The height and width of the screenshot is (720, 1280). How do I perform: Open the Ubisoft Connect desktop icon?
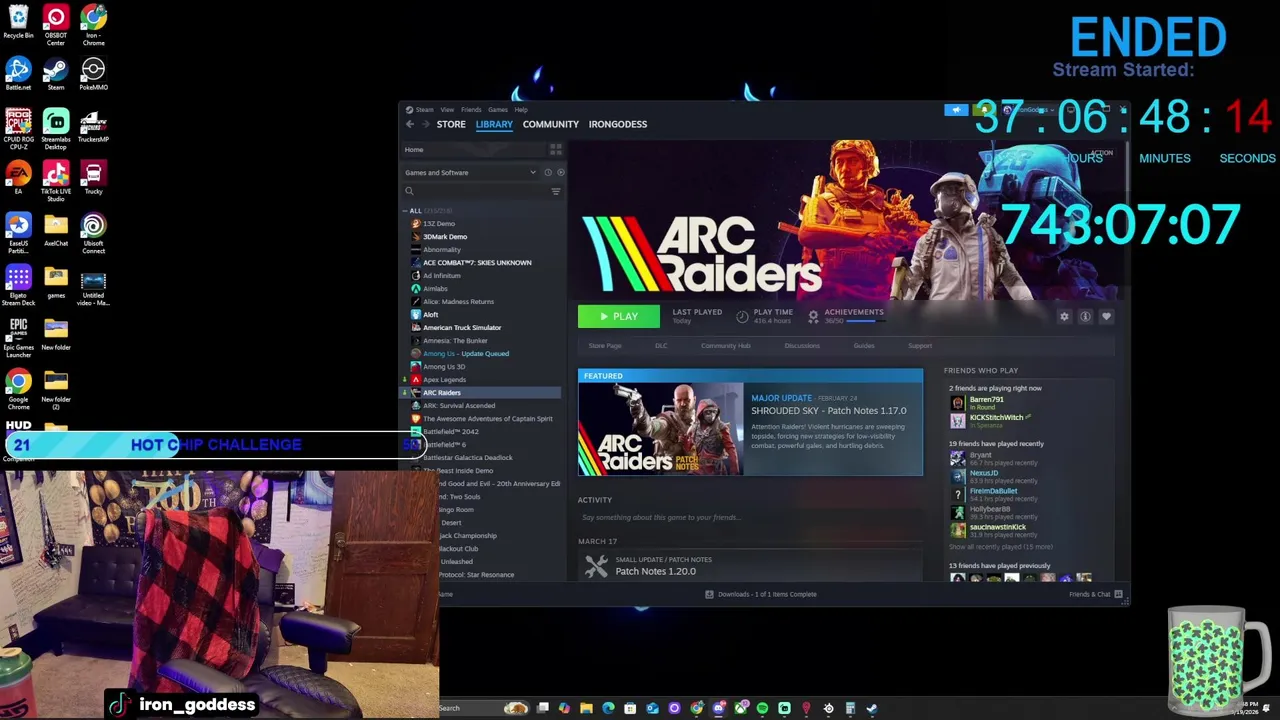(93, 232)
